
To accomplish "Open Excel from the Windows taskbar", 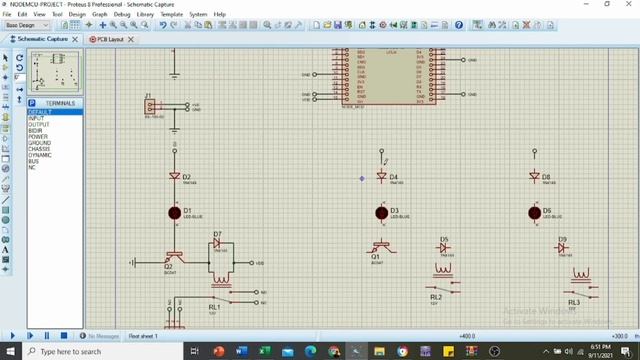I will click(x=264, y=351).
